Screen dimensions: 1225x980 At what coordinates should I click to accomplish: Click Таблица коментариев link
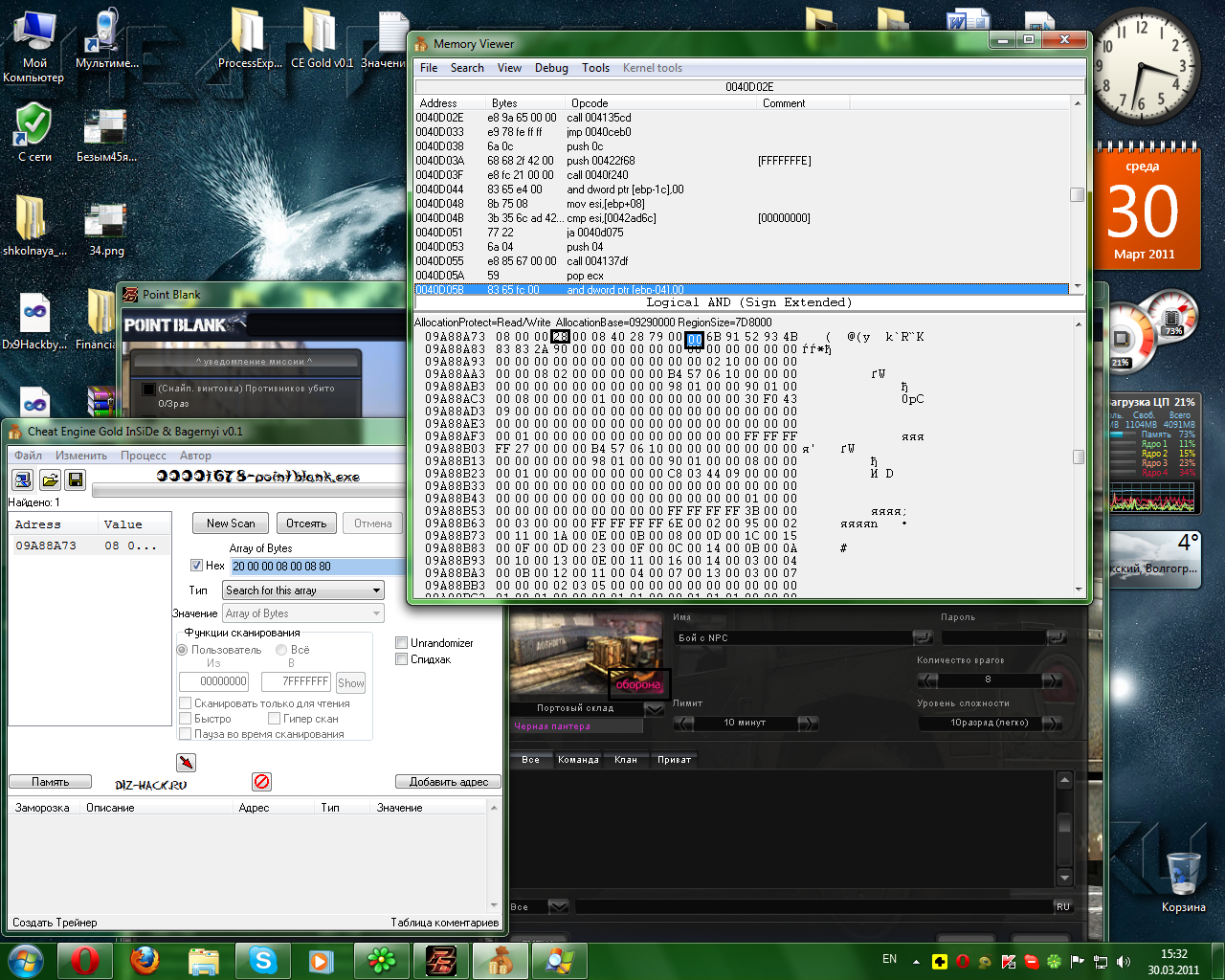tap(445, 923)
